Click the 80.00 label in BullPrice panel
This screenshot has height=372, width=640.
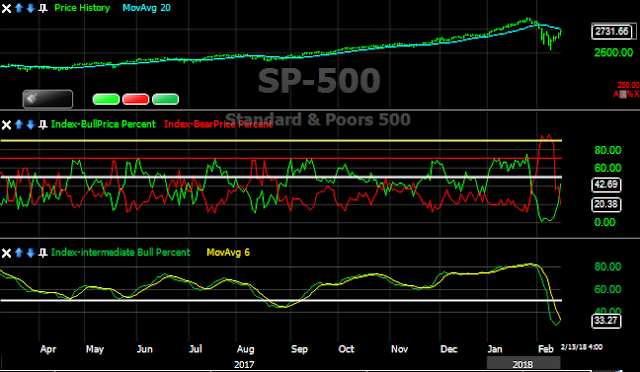(x=608, y=150)
